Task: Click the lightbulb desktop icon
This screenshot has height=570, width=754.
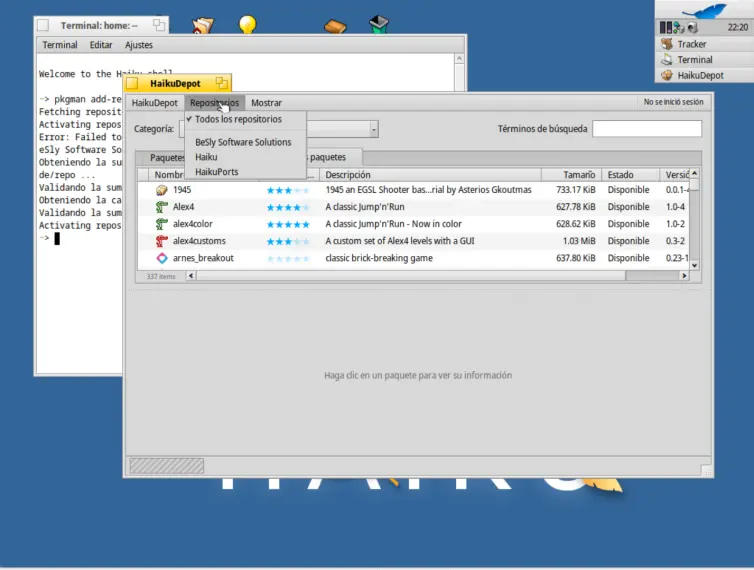Action: (x=248, y=24)
